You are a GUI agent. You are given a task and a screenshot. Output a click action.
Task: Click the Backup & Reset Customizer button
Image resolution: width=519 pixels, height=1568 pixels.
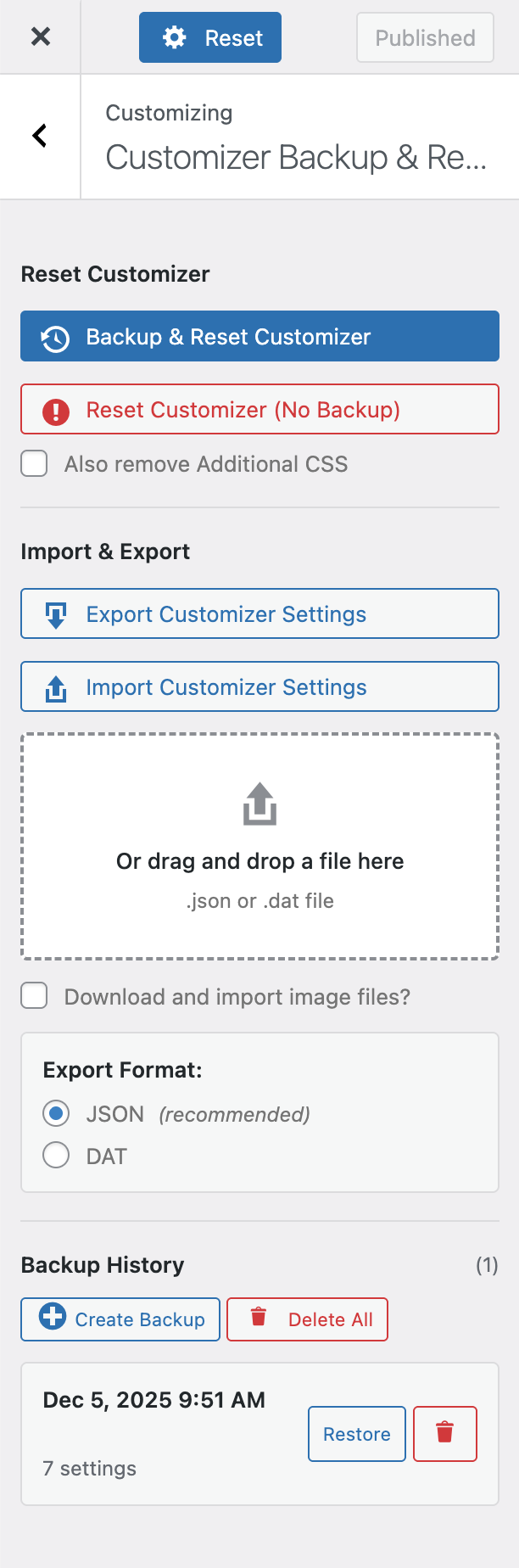[259, 337]
